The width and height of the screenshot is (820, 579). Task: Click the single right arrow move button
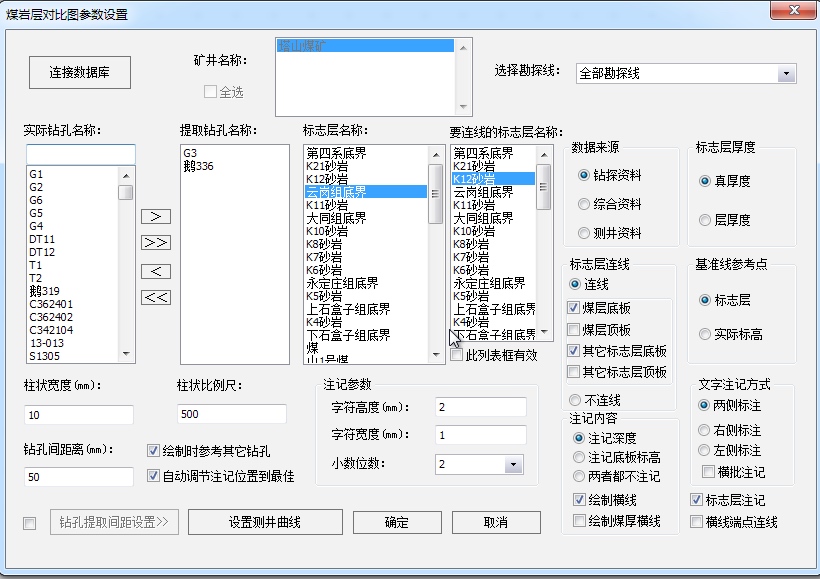pos(156,216)
